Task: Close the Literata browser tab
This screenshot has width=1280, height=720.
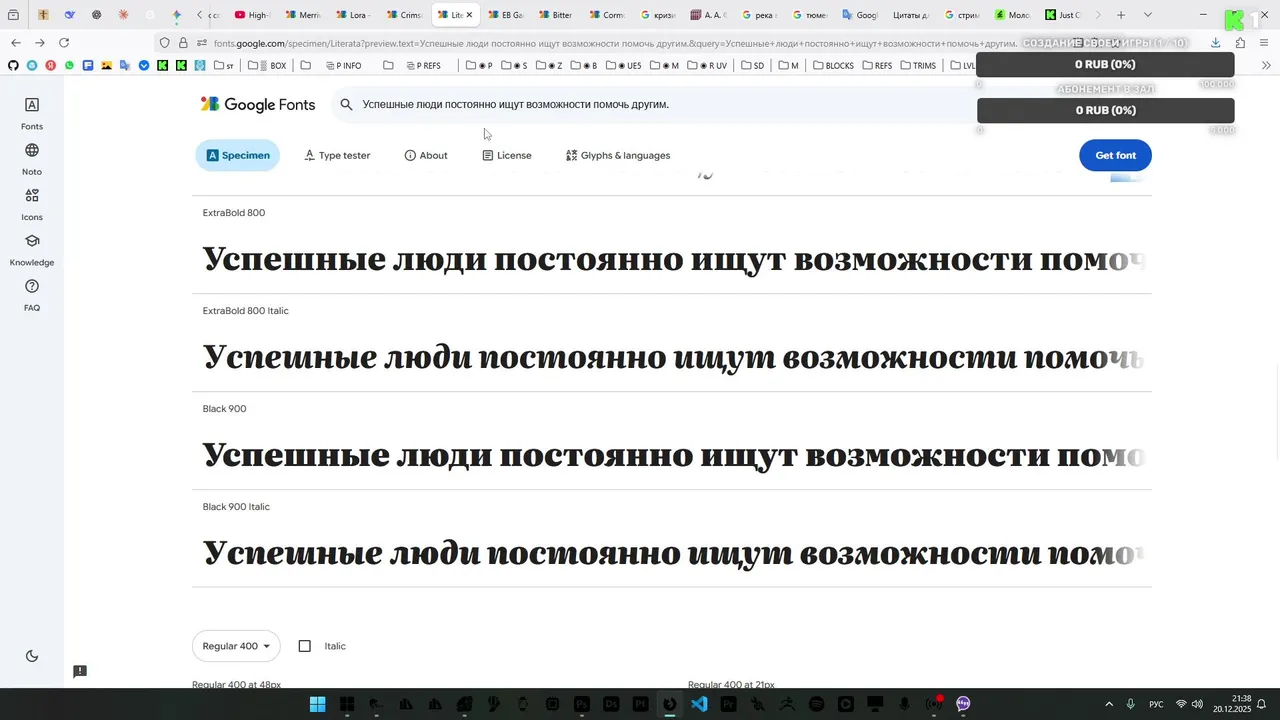Action: (x=469, y=15)
